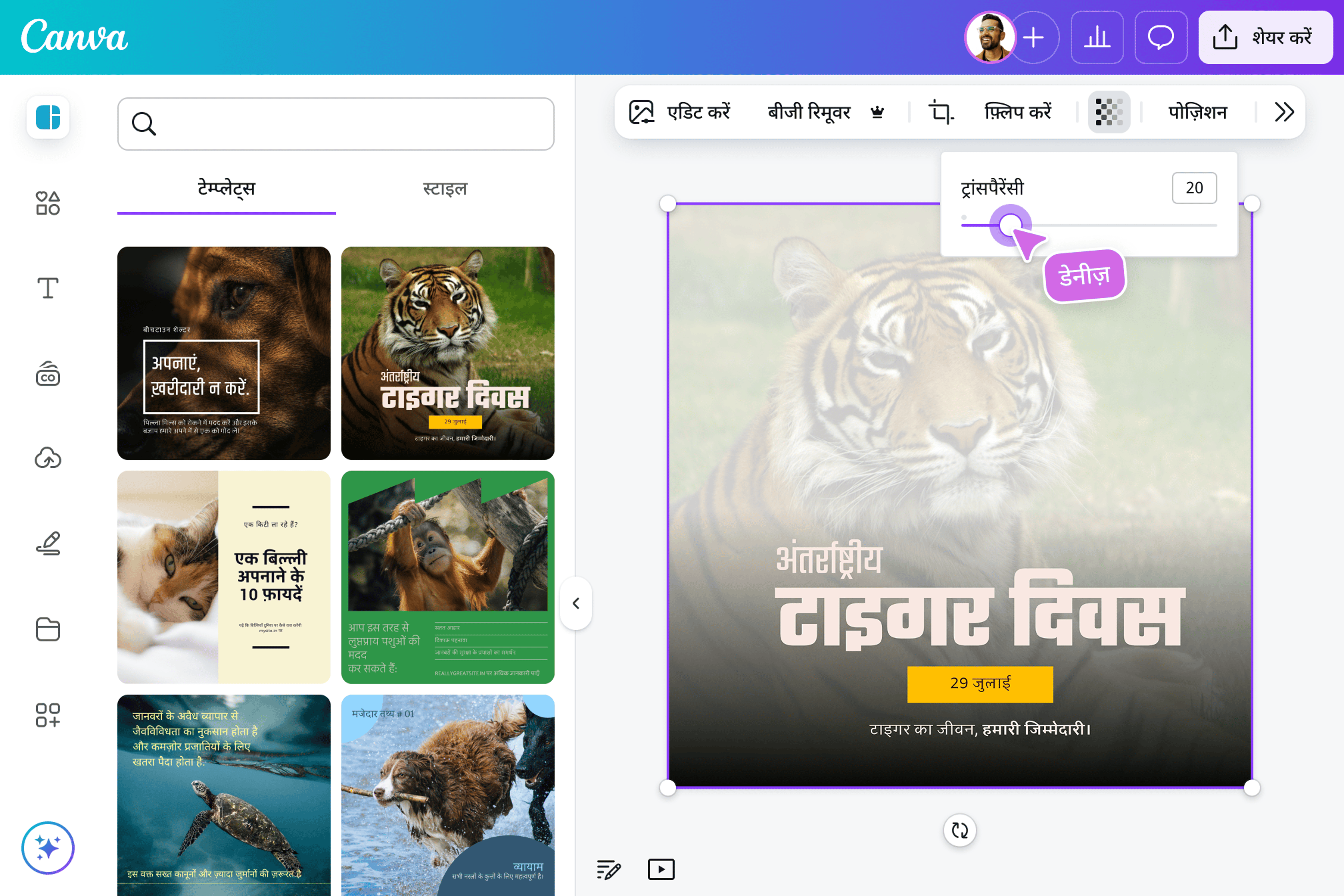Click the ट्रांसपैरेंसी label
Image resolution: width=1344 pixels, height=896 pixels.
point(992,189)
